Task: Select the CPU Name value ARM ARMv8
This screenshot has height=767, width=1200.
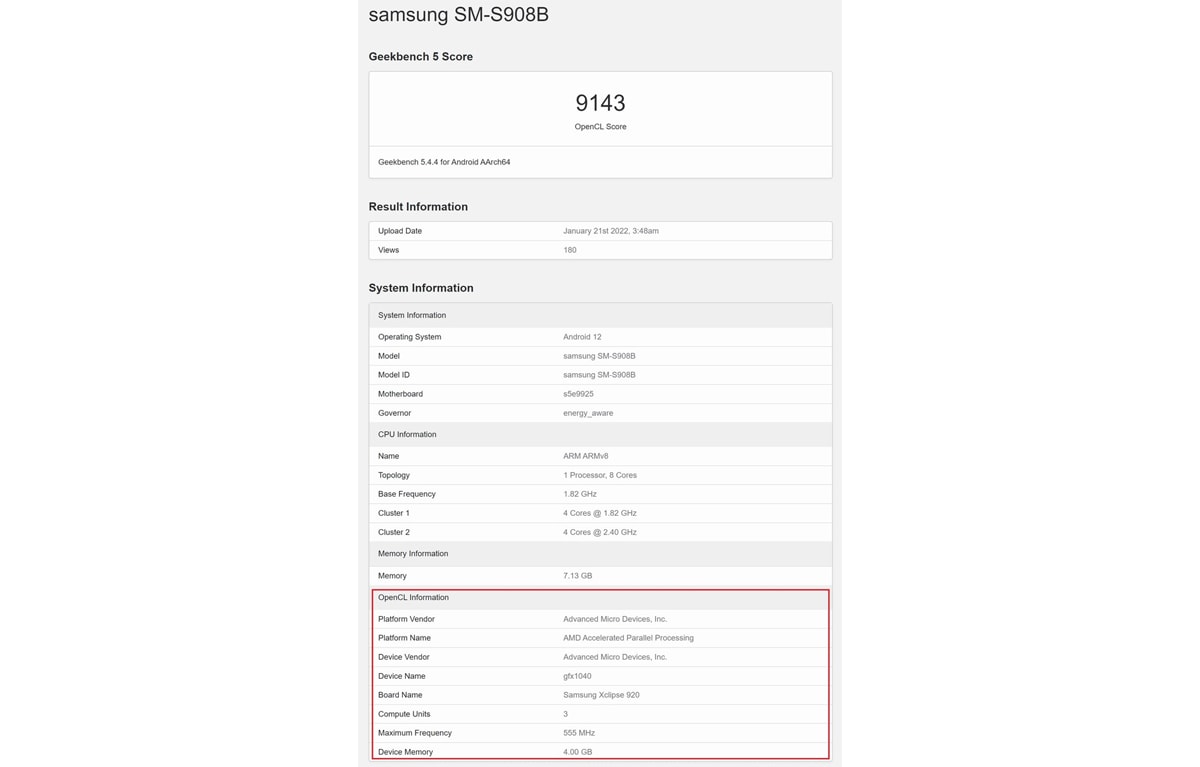Action: click(x=585, y=456)
